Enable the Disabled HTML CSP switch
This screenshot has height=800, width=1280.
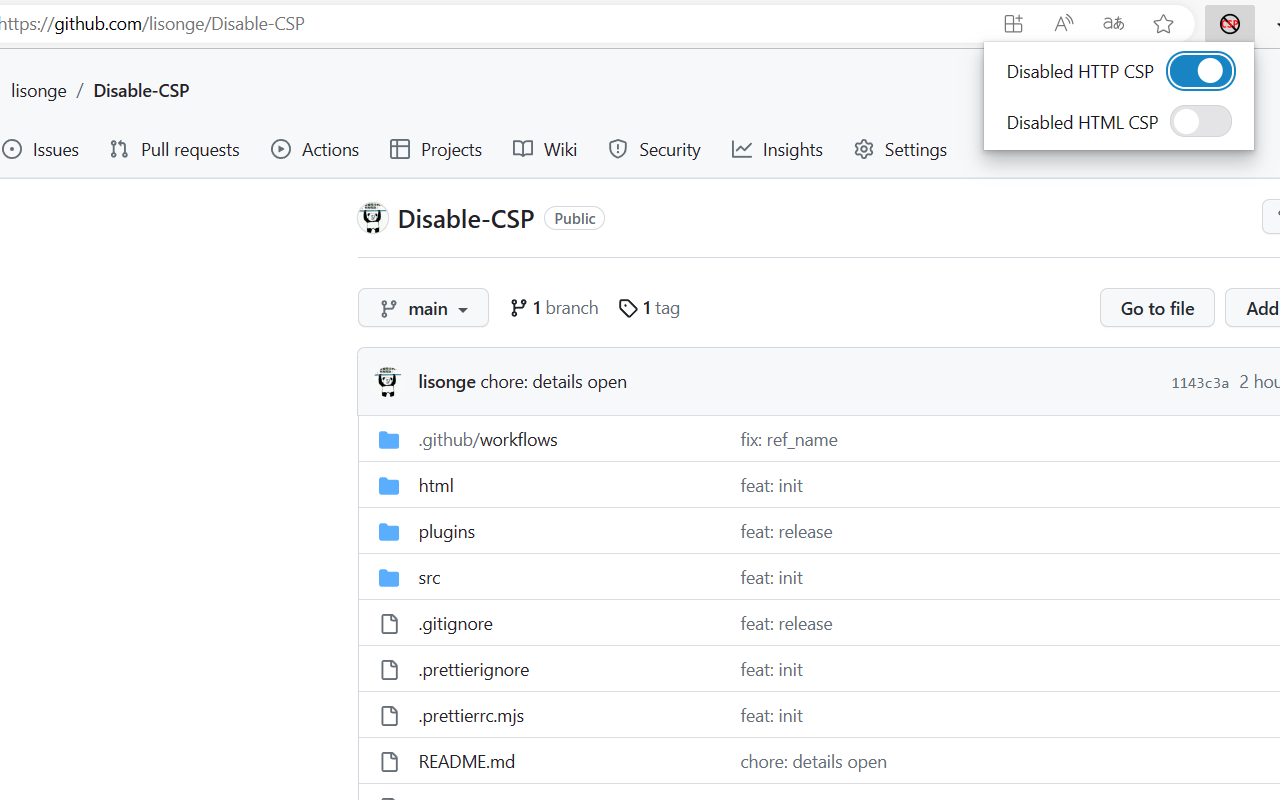pyautogui.click(x=1201, y=121)
